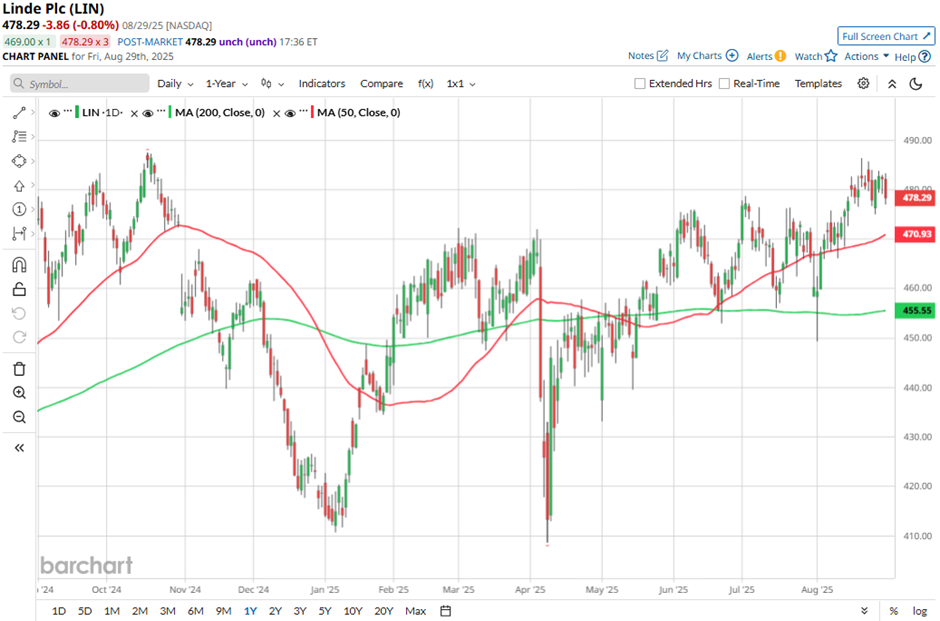
Task: Delete drawings with the trash icon
Action: click(19, 369)
